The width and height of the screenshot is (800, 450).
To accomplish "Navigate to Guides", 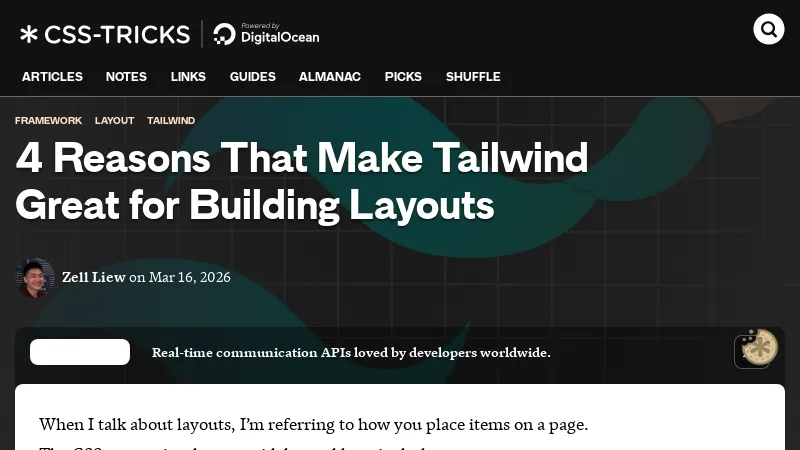I will 252,77.
